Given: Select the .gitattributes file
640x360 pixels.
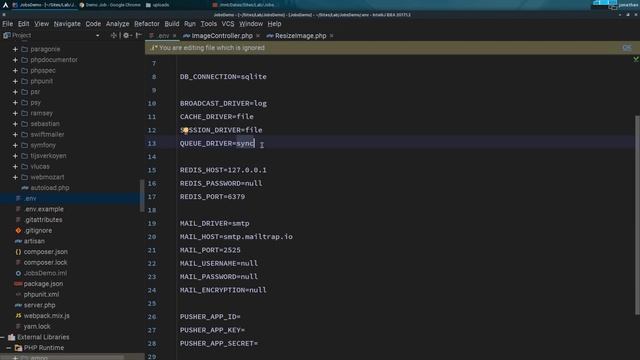Looking at the screenshot, I should coord(43,220).
